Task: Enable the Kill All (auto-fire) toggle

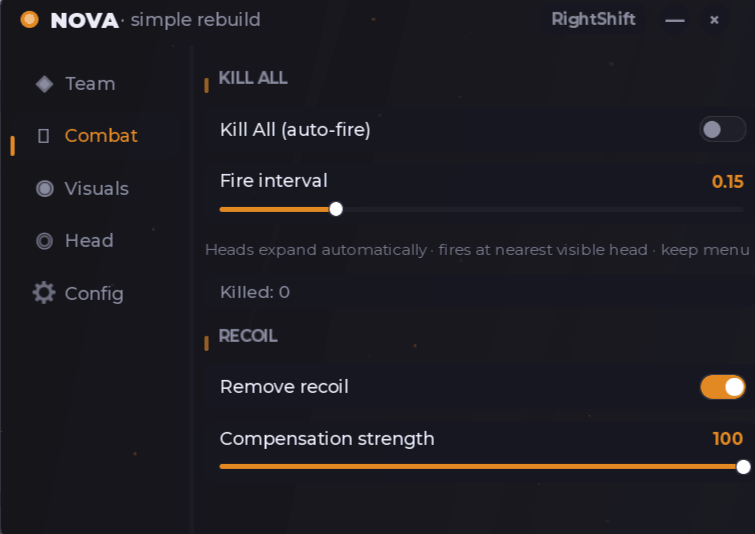Action: (x=722, y=129)
